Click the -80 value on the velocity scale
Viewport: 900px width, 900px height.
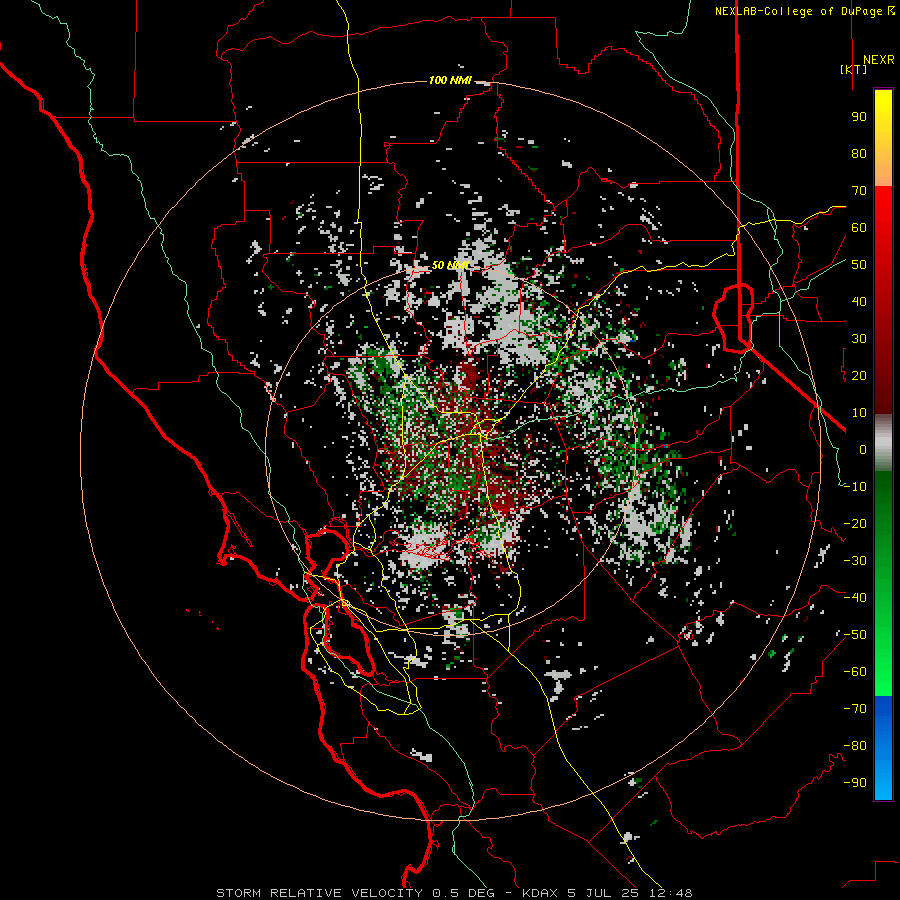(855, 746)
